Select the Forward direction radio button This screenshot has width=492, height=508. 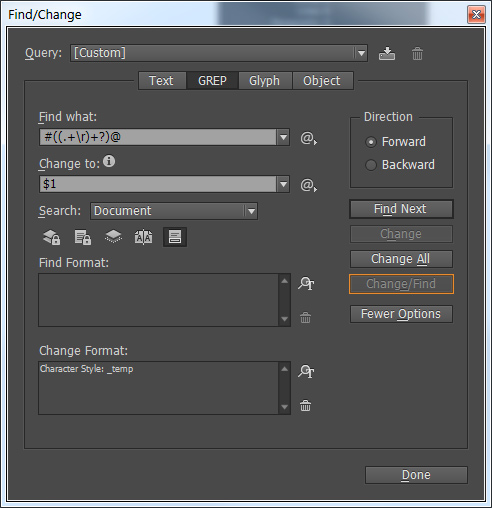[371, 142]
